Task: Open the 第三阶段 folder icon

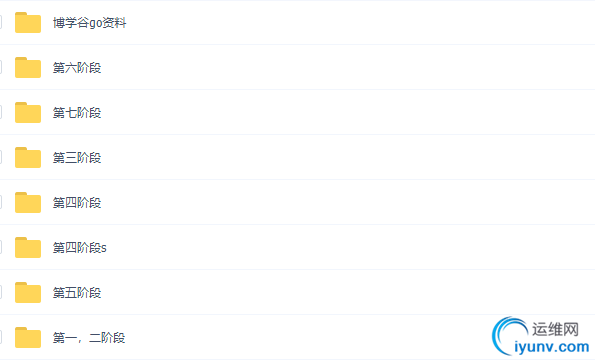Action: tap(28, 157)
